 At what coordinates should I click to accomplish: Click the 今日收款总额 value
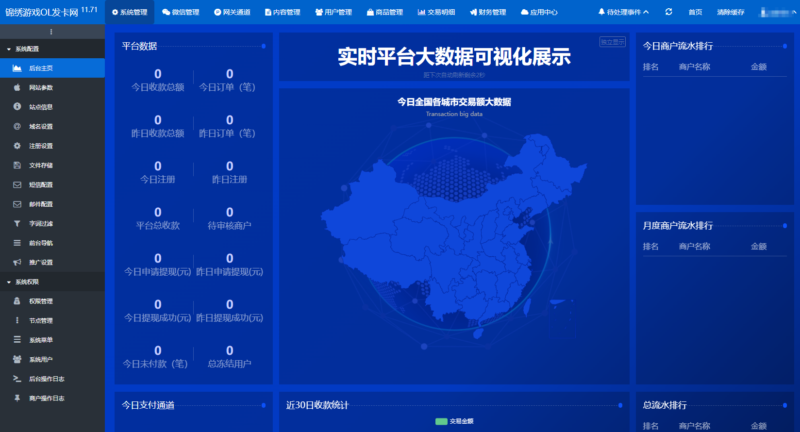158,74
